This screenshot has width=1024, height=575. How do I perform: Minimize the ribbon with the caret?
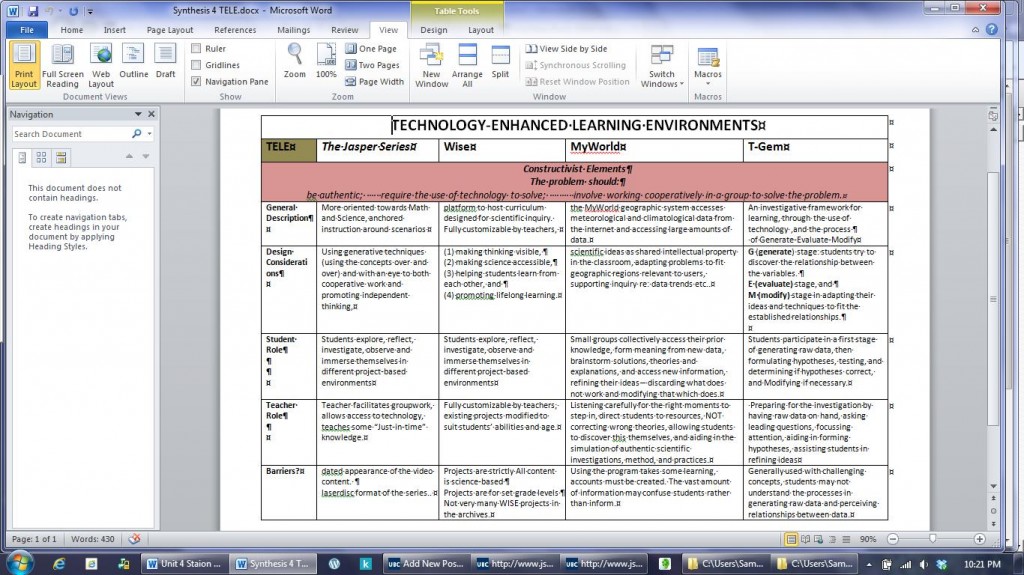[x=975, y=29]
